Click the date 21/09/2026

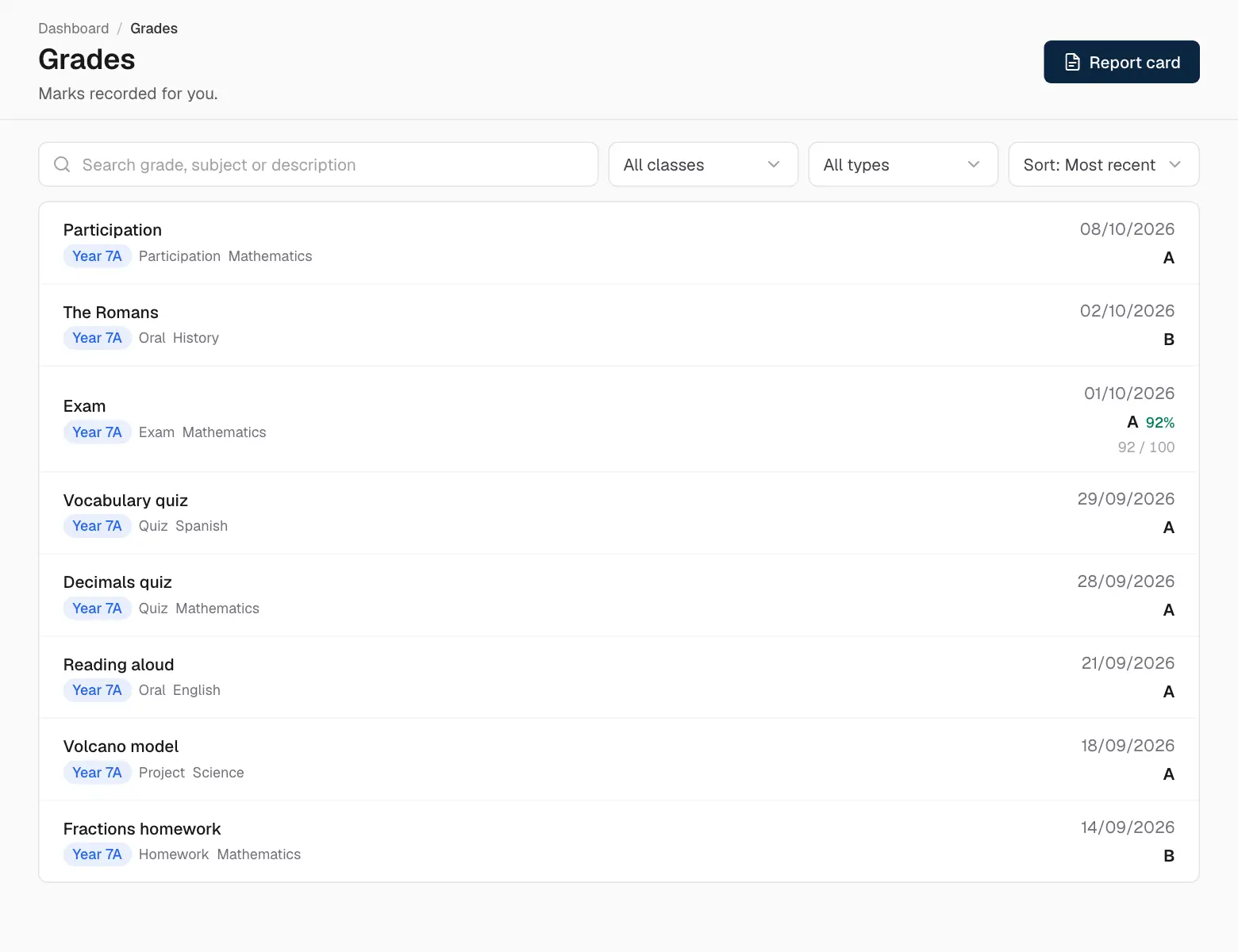click(x=1128, y=663)
